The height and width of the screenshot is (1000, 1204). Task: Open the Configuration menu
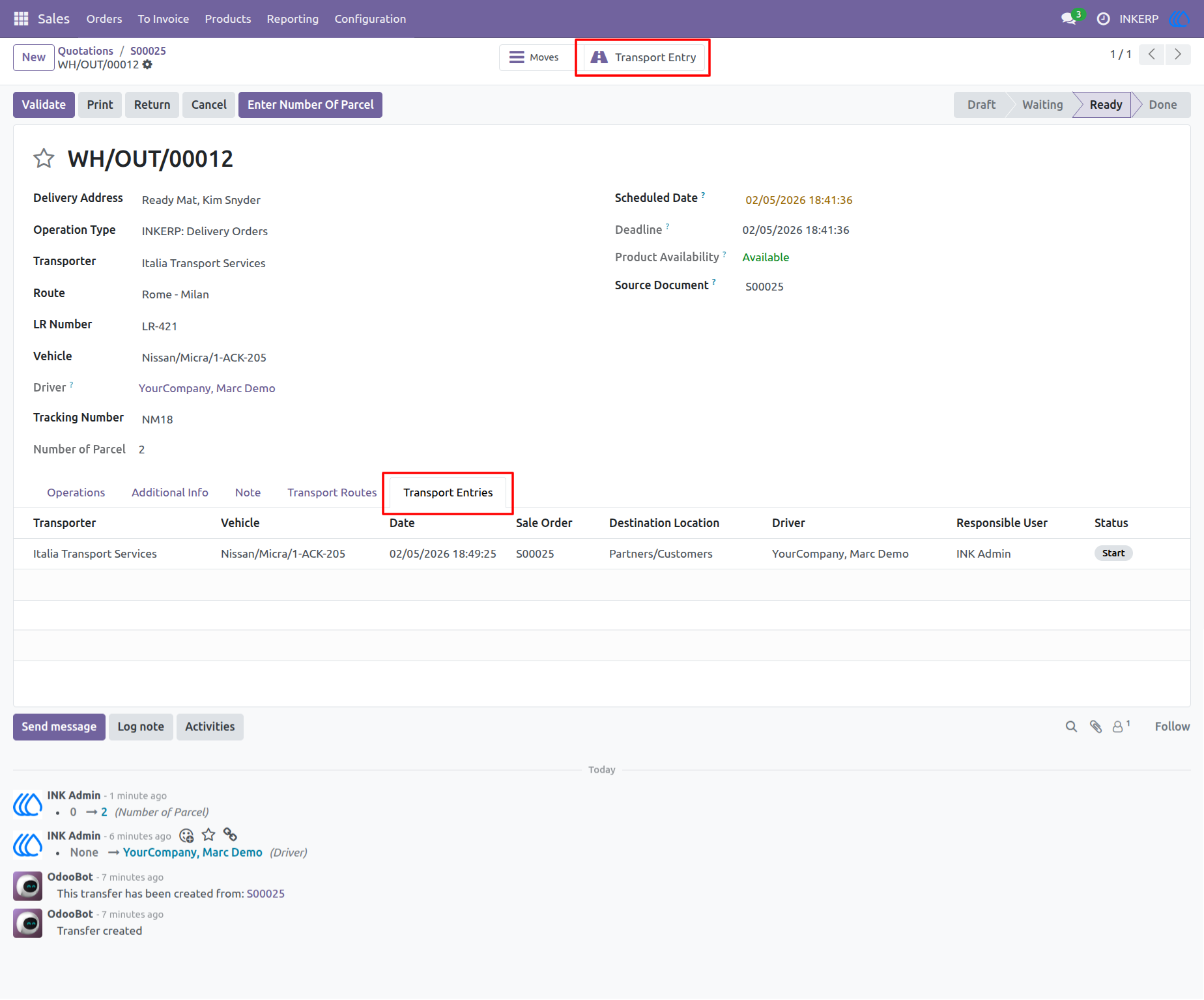370,19
